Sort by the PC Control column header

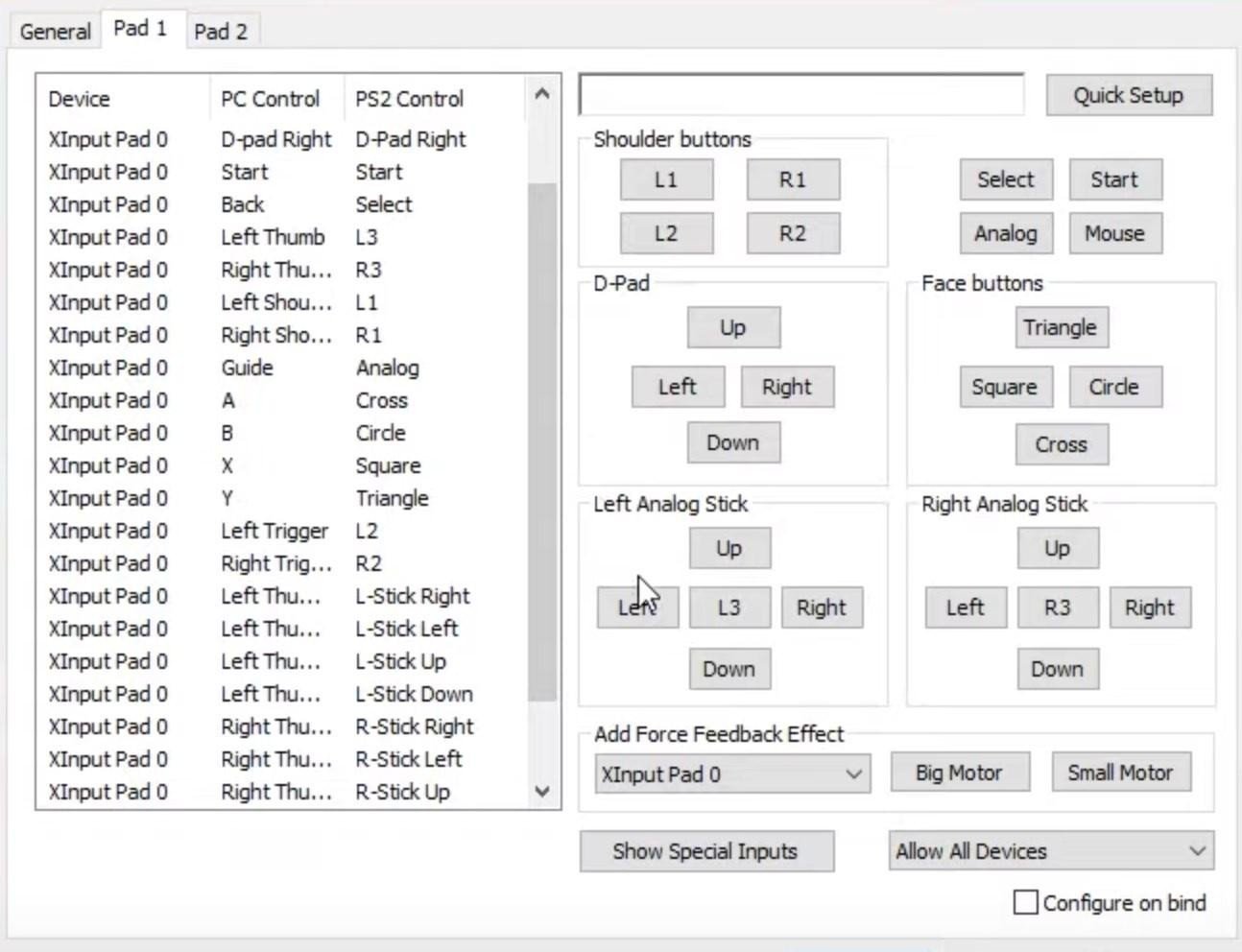(277, 99)
